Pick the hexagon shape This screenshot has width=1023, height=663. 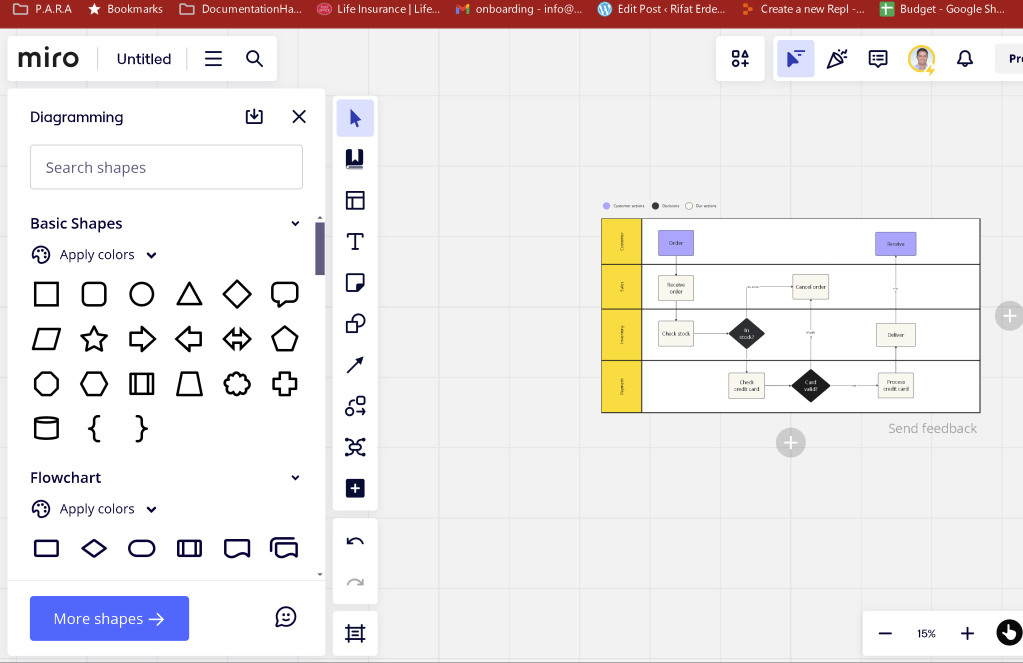tap(94, 384)
